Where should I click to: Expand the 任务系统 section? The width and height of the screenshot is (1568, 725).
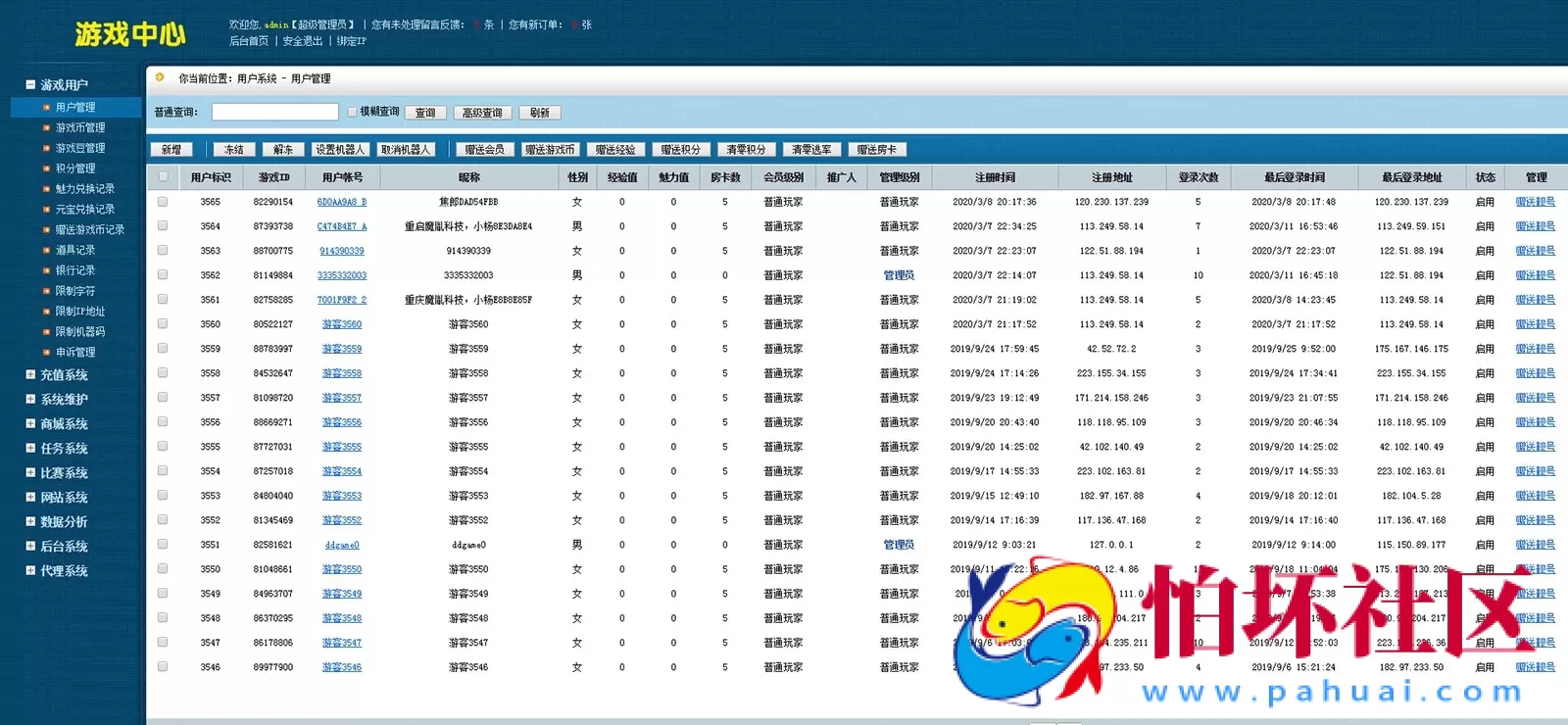tap(31, 449)
